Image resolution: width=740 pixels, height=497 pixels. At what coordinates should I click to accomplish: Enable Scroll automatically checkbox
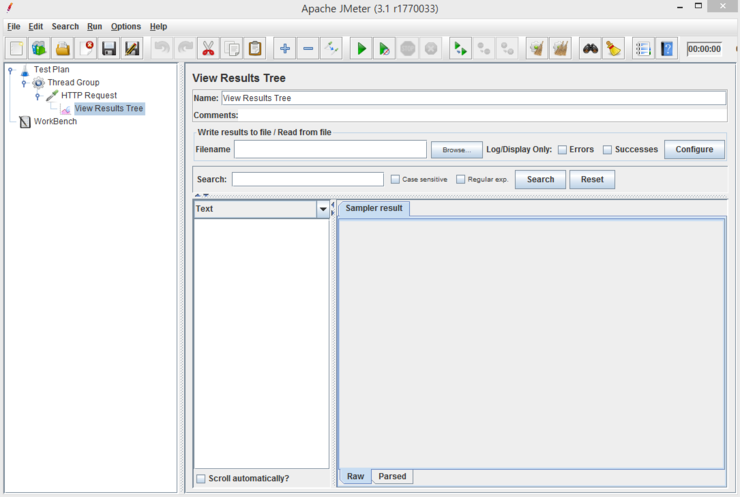tap(201, 479)
